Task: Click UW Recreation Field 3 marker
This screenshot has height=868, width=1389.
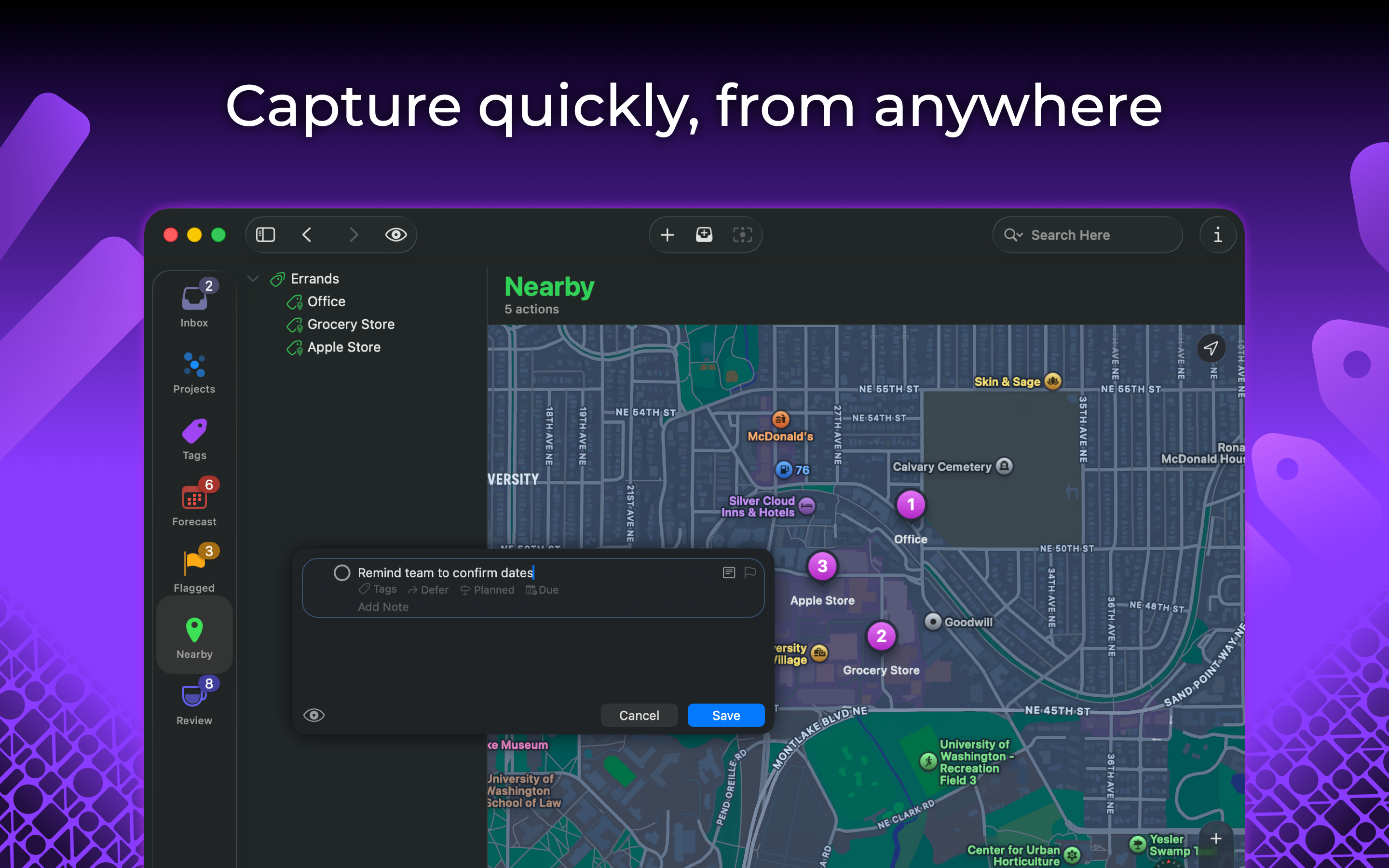Action: coord(927,761)
